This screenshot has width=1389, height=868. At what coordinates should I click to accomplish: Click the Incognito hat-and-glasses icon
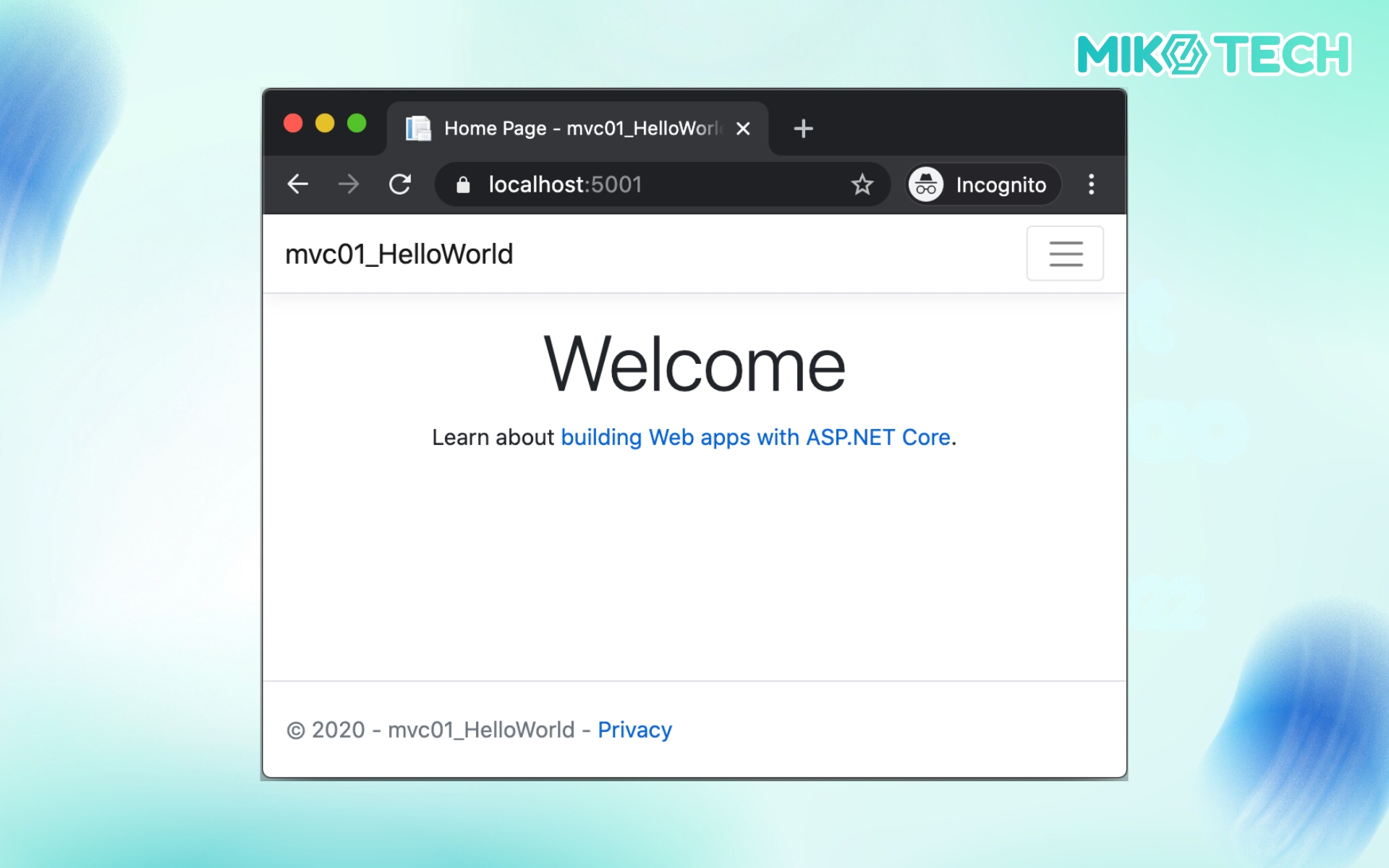[926, 184]
